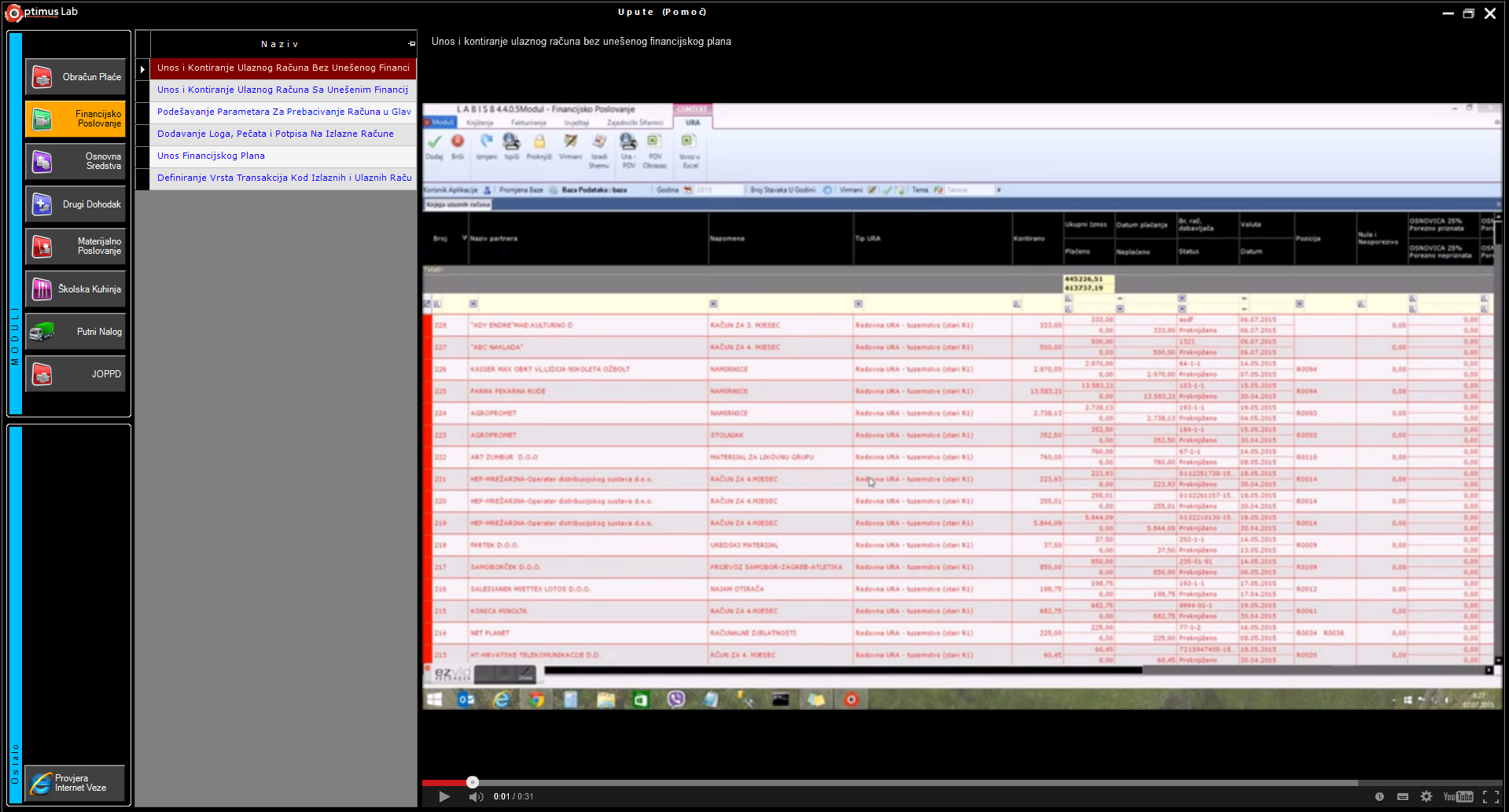Select 'Dodavanje Loga, Pečata i Potpisa' topic
Image resolution: width=1509 pixels, height=812 pixels.
275,134
